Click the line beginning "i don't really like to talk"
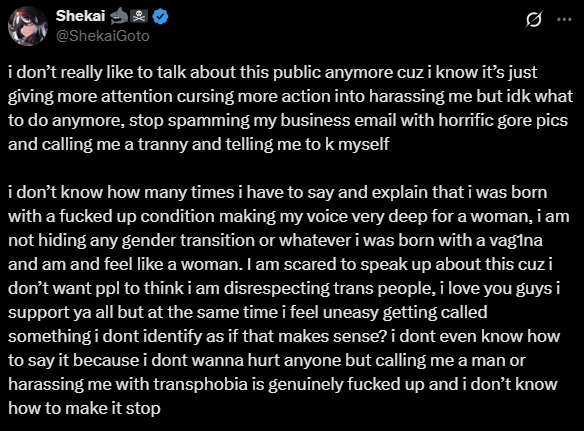Screen dimensions: 584x431 (273, 72)
